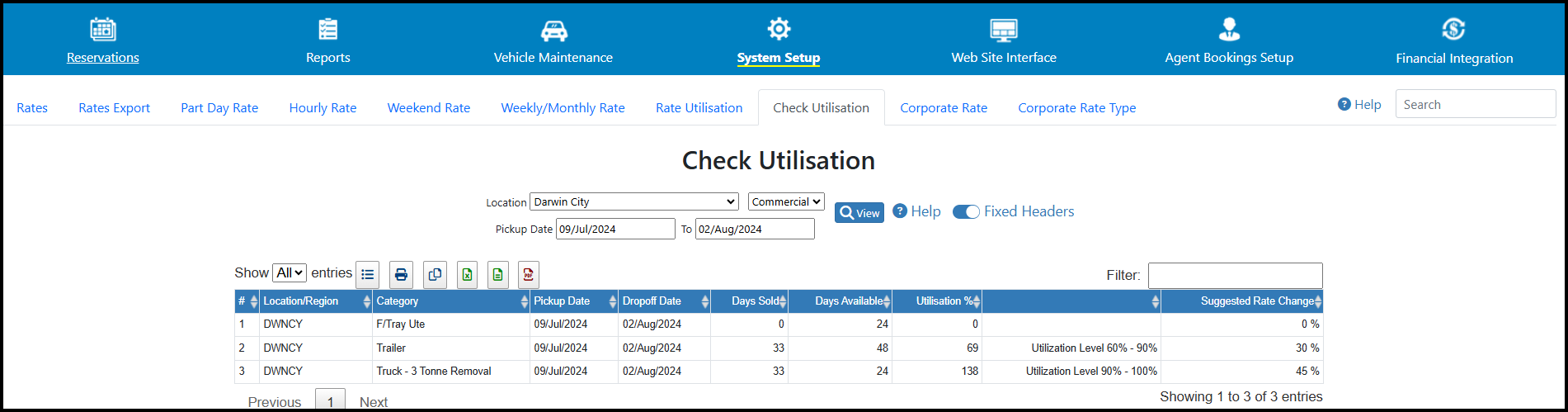Screen dimensions: 1568x412
Task: Select page 1 in pagination
Action: 331,400
